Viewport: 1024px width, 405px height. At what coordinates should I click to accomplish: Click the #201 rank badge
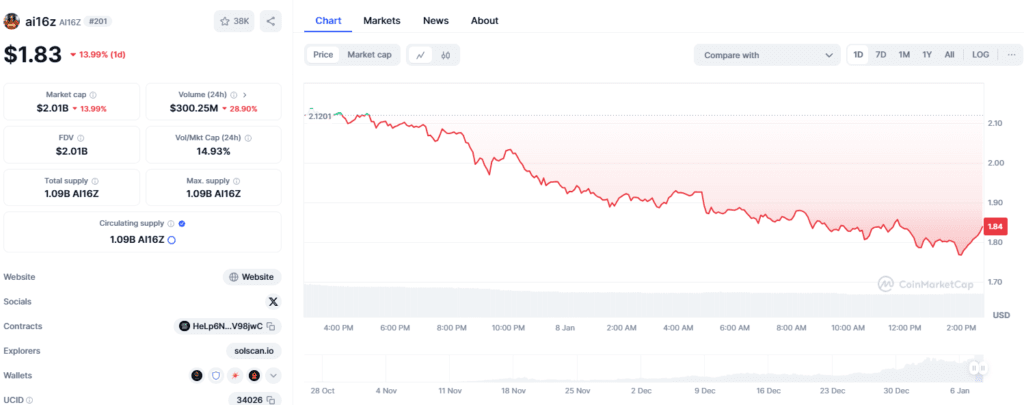tap(98, 22)
